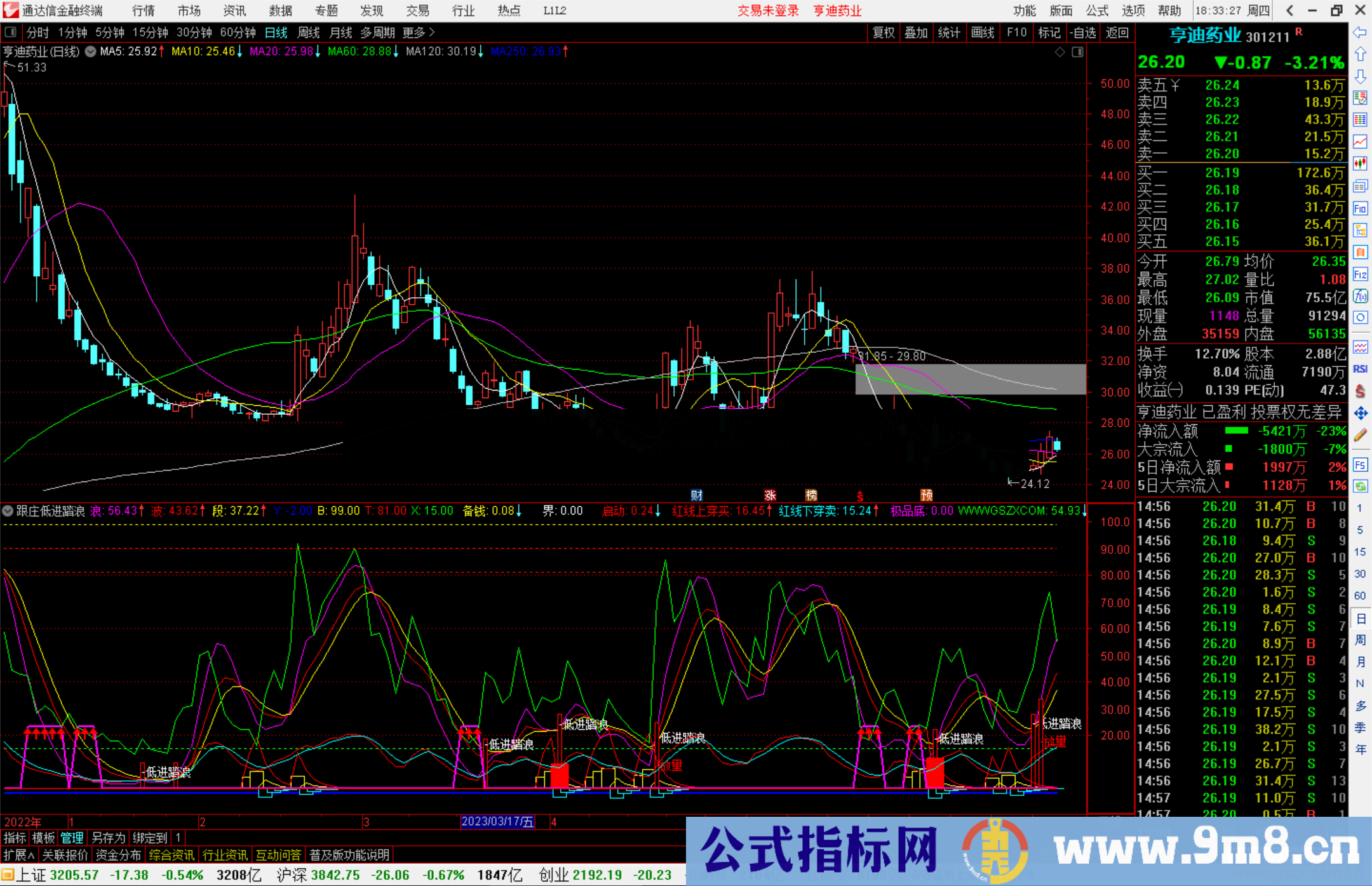Click the 互动问答 button at bottom
The width and height of the screenshot is (1372, 886).
pyautogui.click(x=278, y=855)
